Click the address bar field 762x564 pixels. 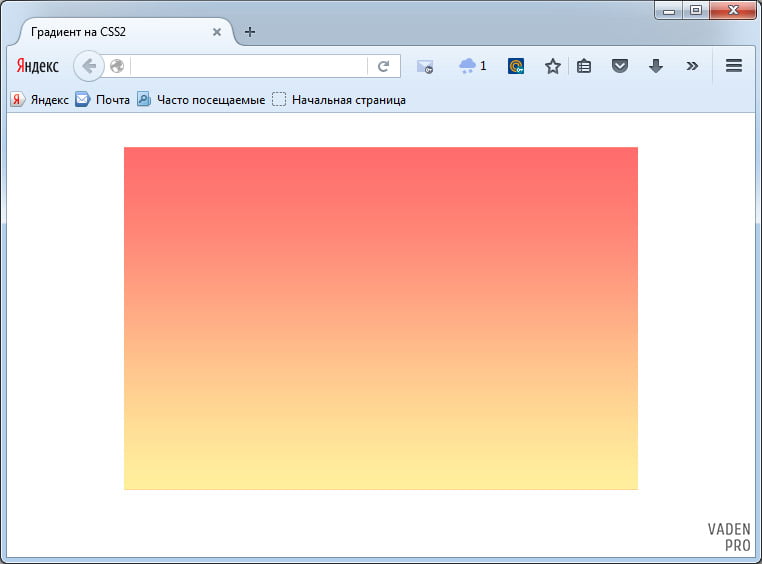[250, 66]
